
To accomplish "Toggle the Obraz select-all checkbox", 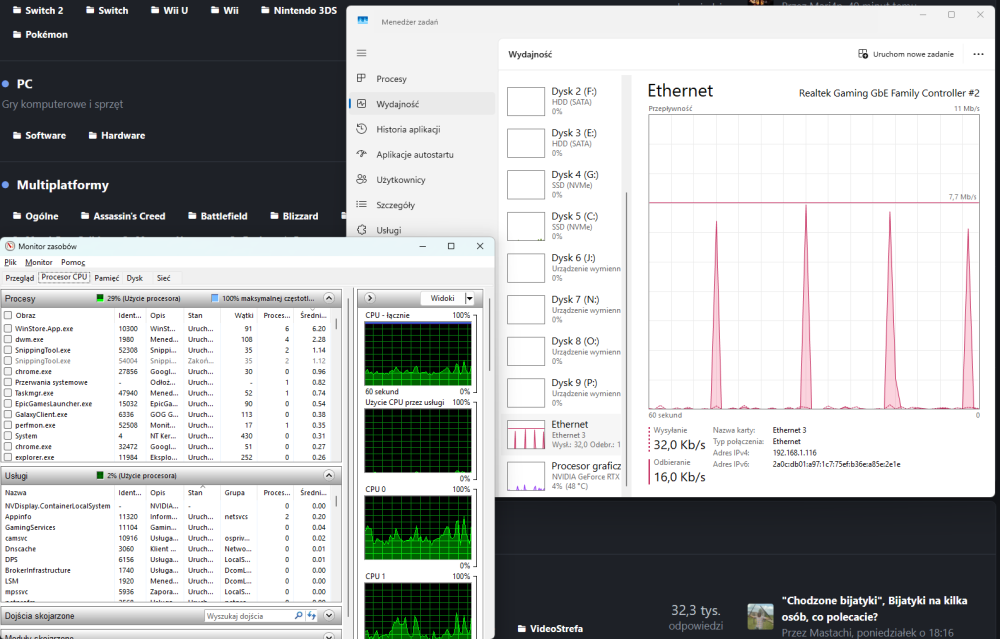I will pyautogui.click(x=8, y=315).
